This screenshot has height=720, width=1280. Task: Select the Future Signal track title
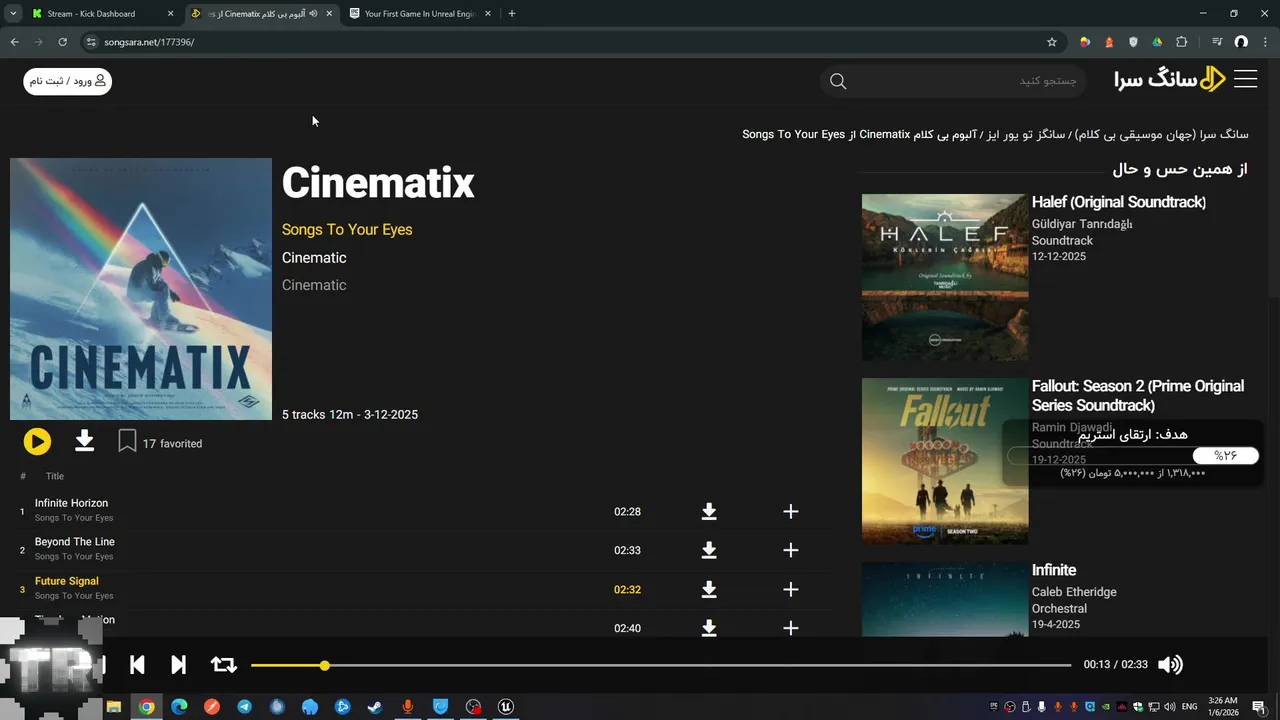pyautogui.click(x=67, y=581)
